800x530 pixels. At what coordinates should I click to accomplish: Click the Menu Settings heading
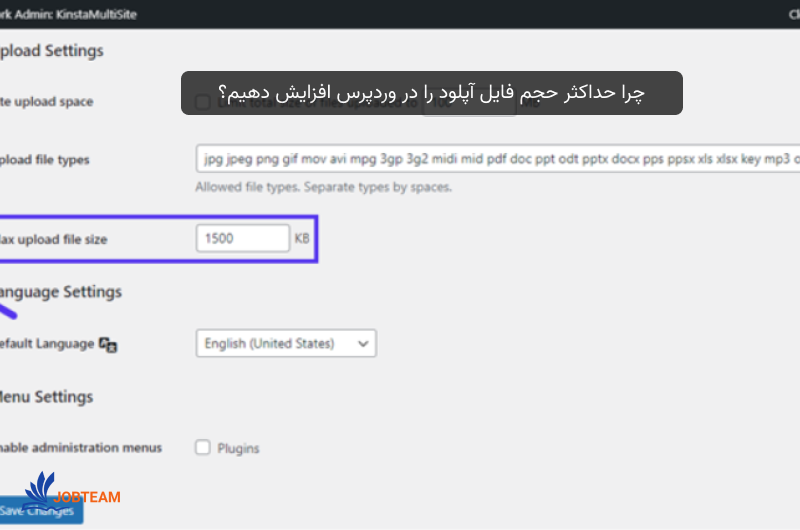click(46, 396)
